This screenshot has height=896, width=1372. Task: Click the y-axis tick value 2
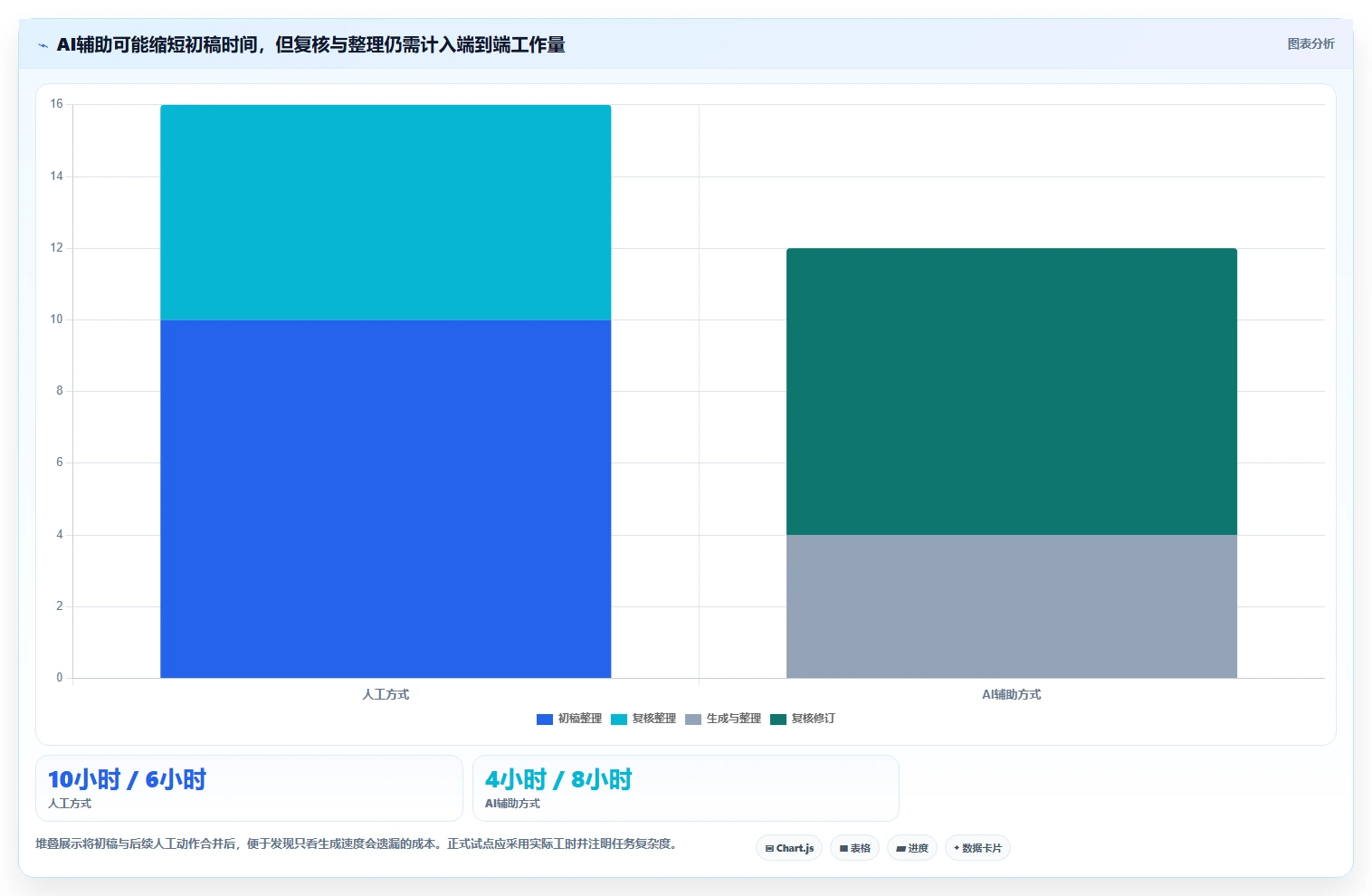[60, 606]
